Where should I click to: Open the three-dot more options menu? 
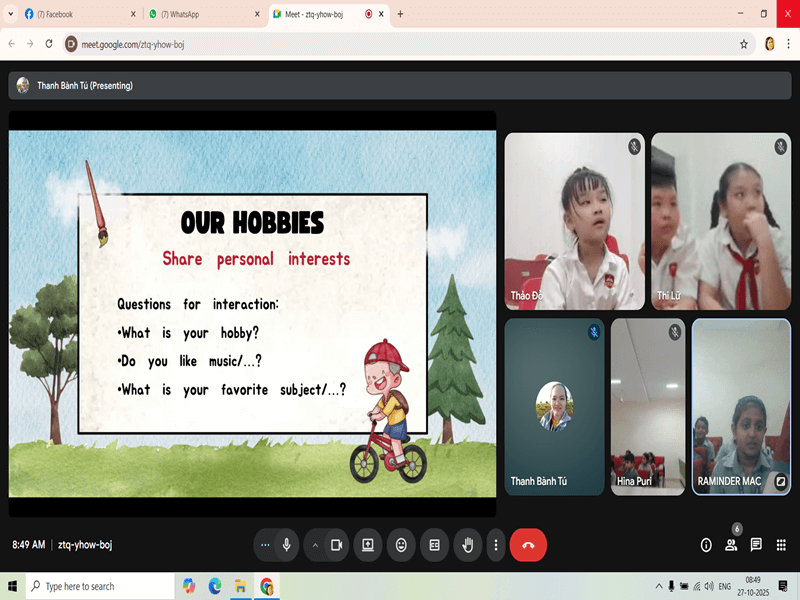[495, 545]
